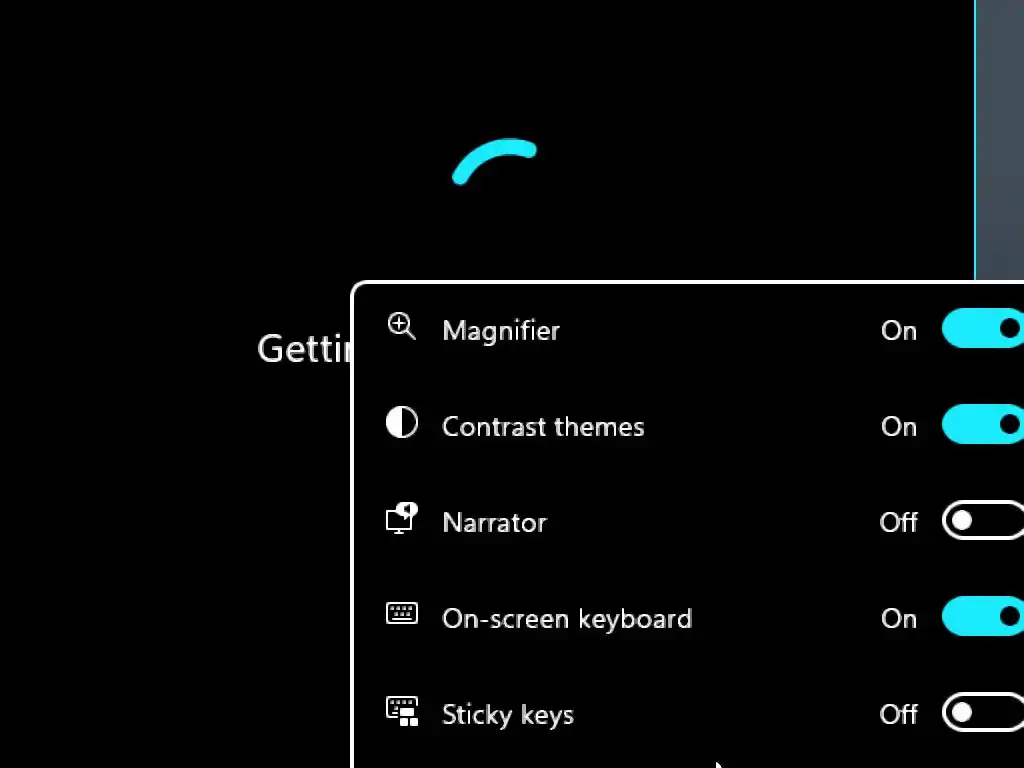
Task: Enable the Sticky keys toggle
Action: click(x=983, y=712)
